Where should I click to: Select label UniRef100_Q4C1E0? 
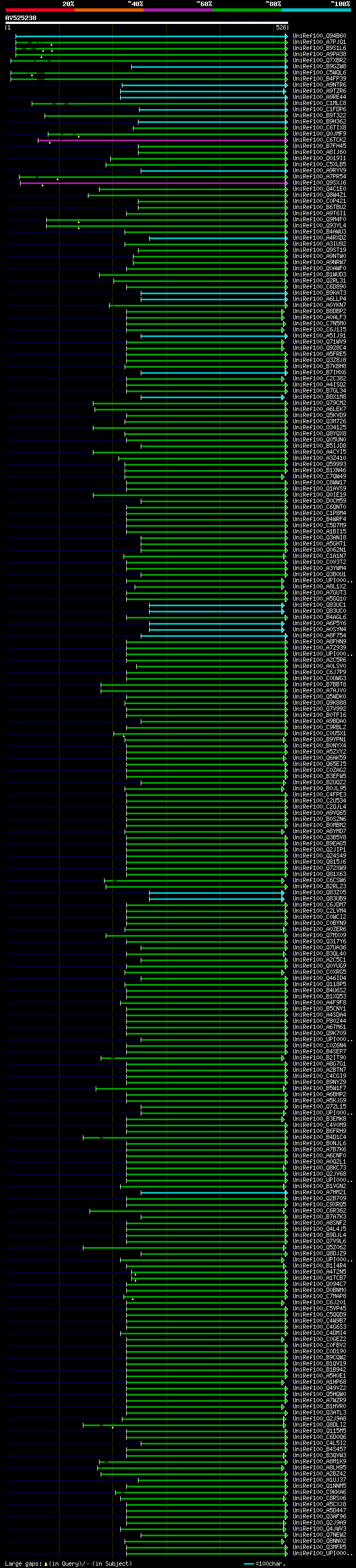click(319, 189)
